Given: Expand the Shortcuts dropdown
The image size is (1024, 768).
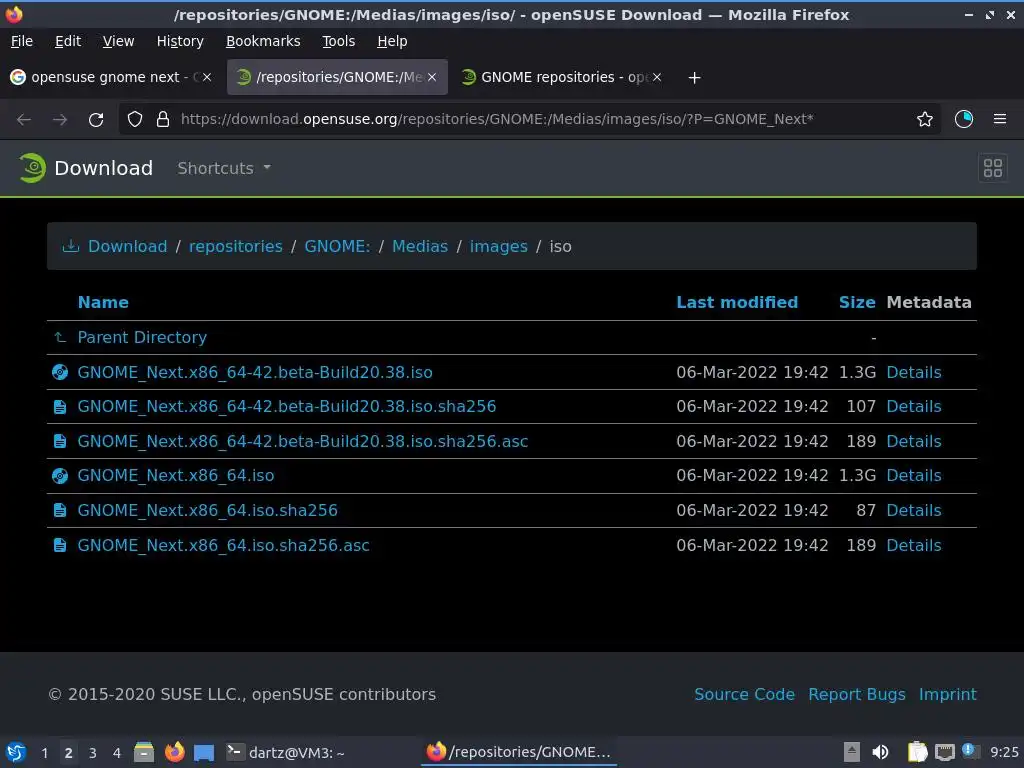Looking at the screenshot, I should [224, 168].
